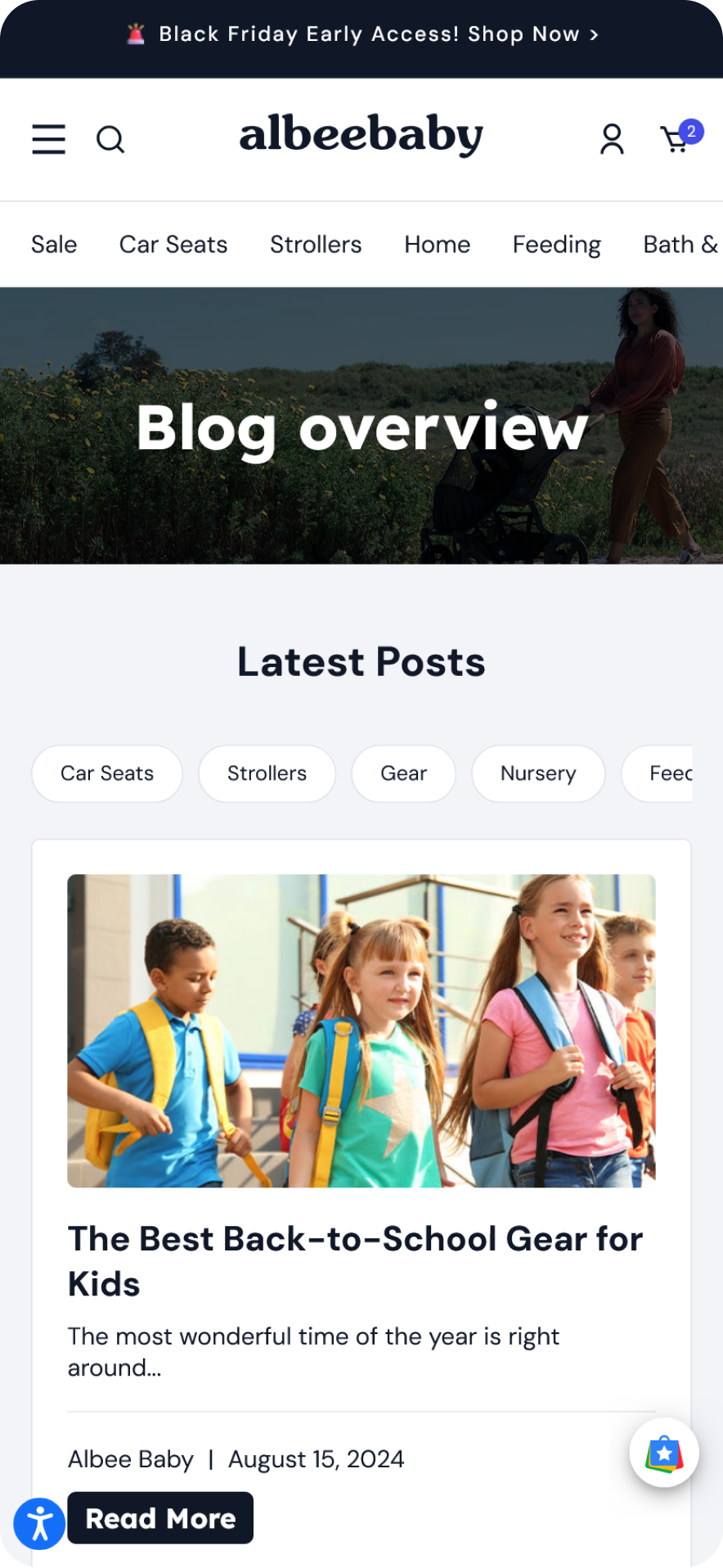Viewport: 723px width, 1568px height.
Task: Filter posts by Nursery pill
Action: click(x=538, y=773)
